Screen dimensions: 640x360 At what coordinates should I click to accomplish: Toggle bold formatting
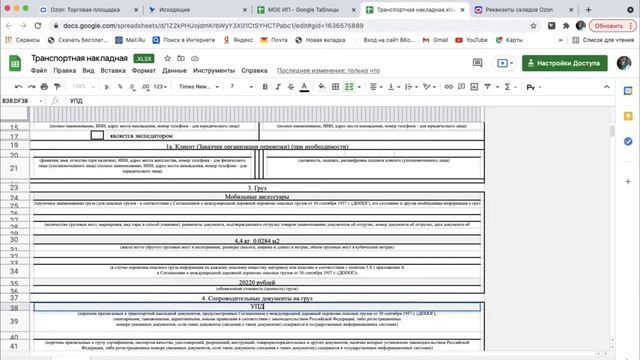[265, 87]
